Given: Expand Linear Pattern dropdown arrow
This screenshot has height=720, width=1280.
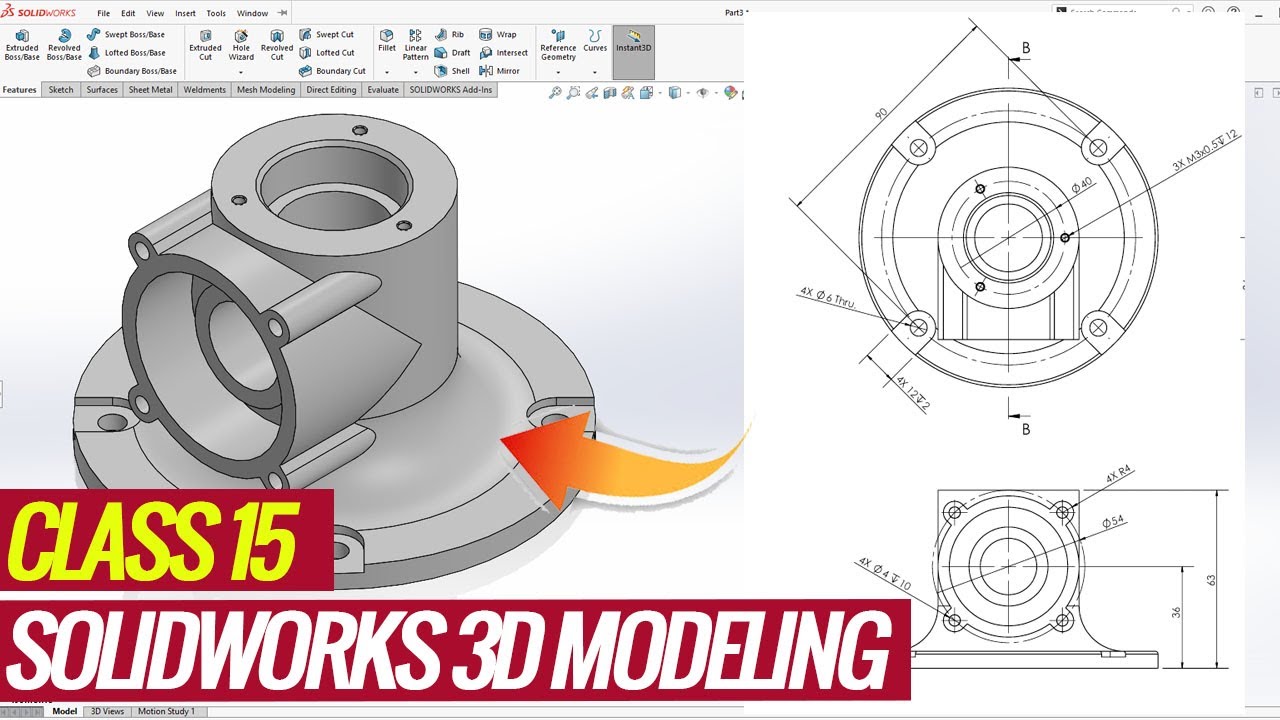Looking at the screenshot, I should (x=415, y=72).
